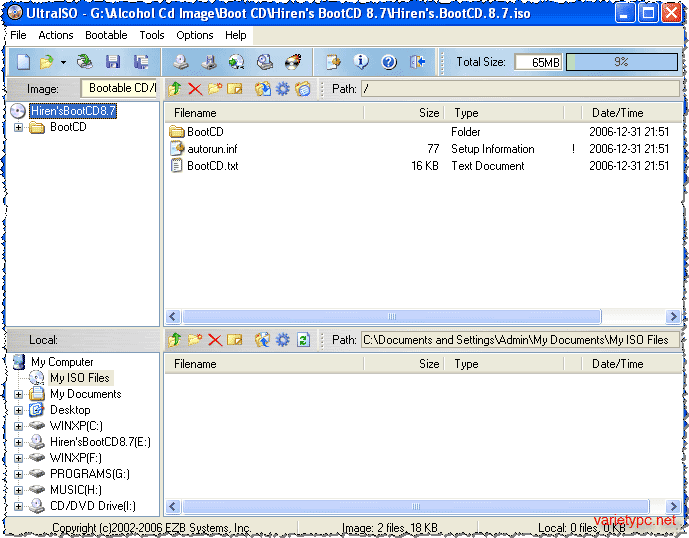Sort image files by Date/Time column header
The image size is (689, 538).
coord(631,113)
